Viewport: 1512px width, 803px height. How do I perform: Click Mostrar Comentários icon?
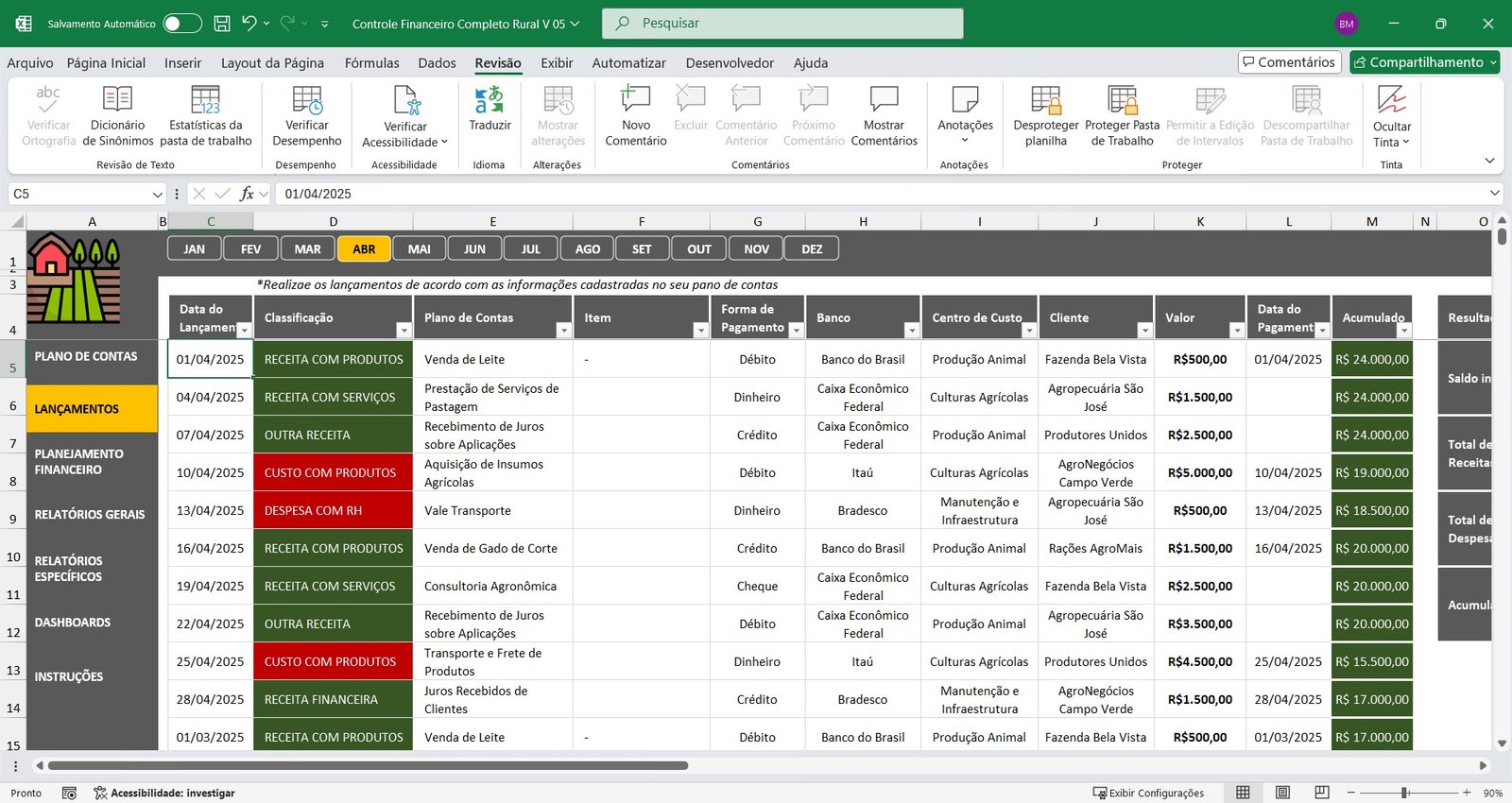coord(884,100)
